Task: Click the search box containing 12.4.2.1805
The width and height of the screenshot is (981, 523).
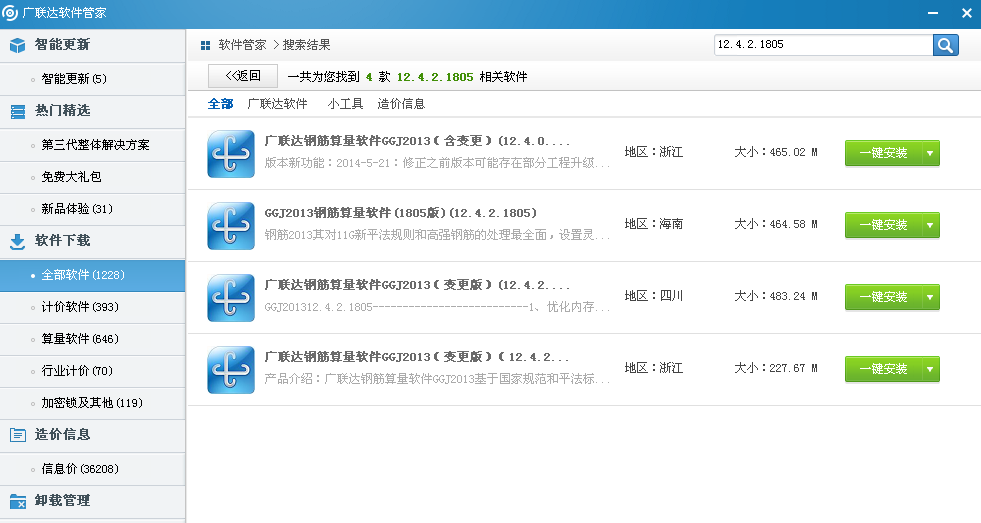Action: [823, 44]
